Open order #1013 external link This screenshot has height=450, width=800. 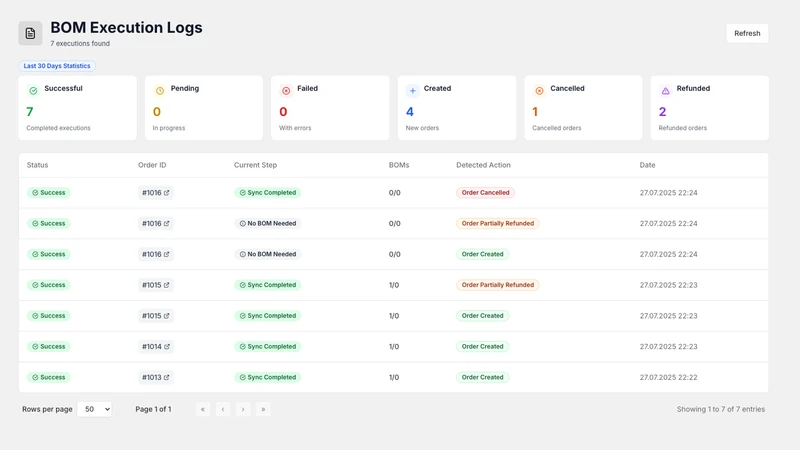[x=156, y=378]
